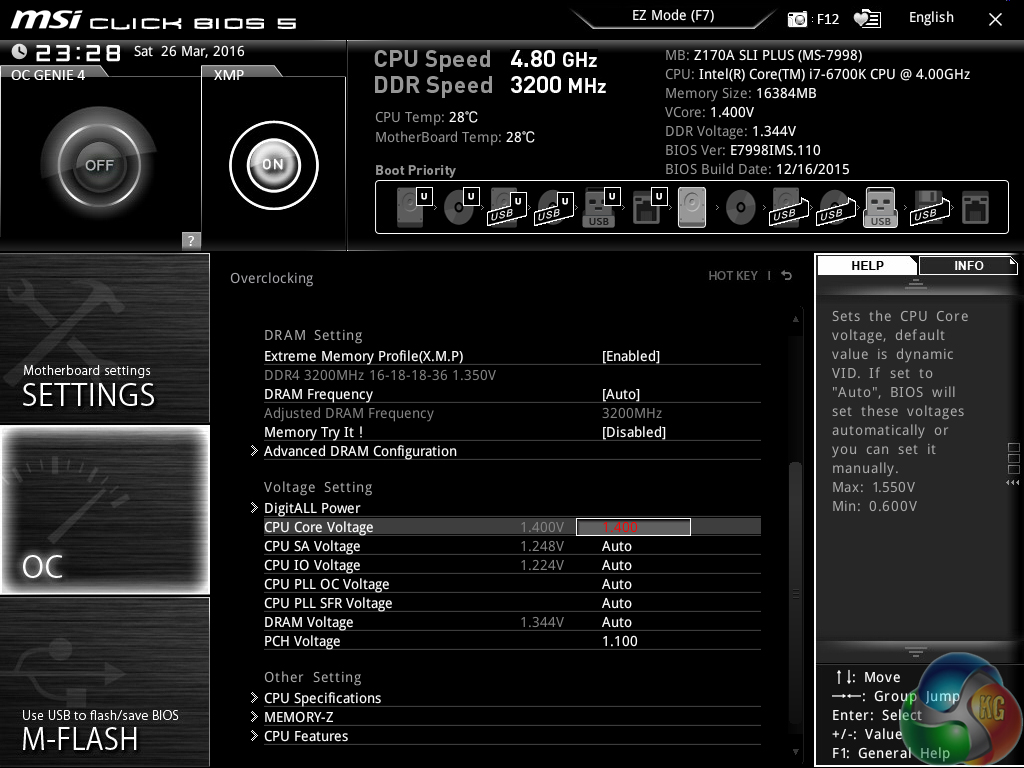Click the 'Overclocking' page title
Image resolution: width=1024 pixels, height=768 pixels.
[x=272, y=278]
